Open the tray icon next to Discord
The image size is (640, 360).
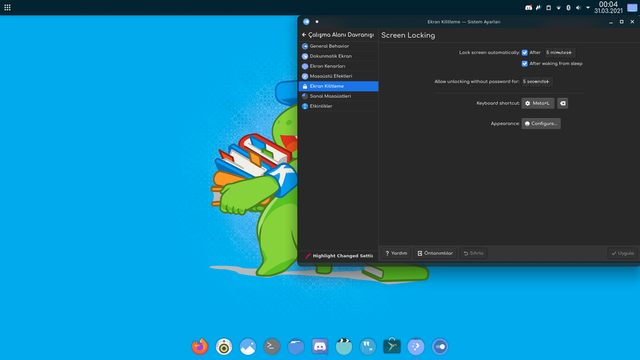pos(538,7)
